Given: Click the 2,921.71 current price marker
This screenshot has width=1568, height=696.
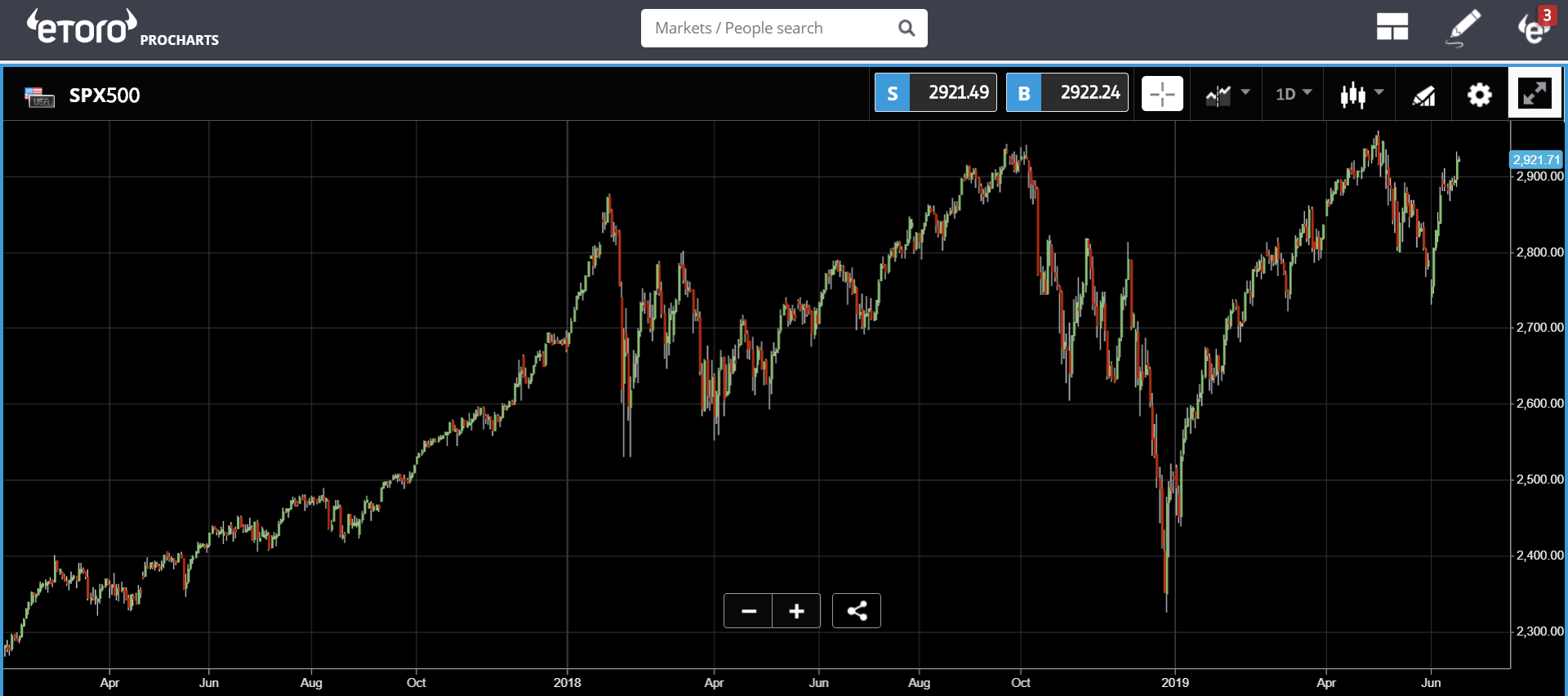Looking at the screenshot, I should click(x=1536, y=159).
